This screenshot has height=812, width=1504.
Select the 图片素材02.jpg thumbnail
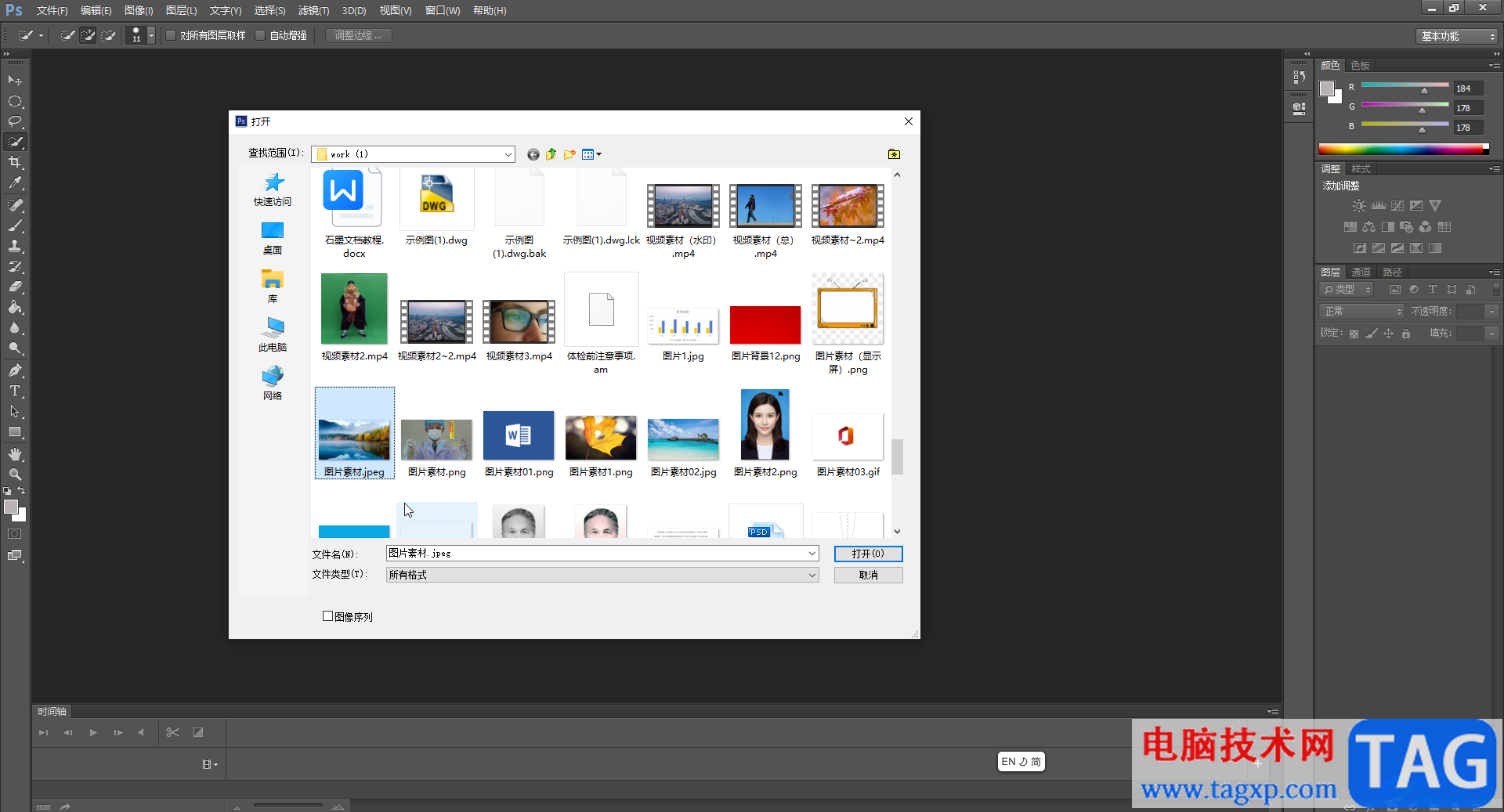(x=683, y=438)
